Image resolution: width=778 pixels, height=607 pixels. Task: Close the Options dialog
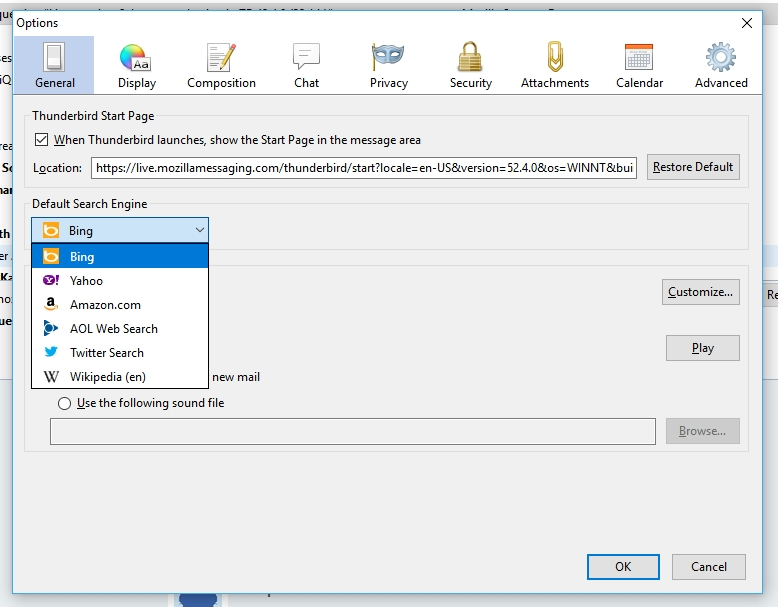tap(747, 23)
